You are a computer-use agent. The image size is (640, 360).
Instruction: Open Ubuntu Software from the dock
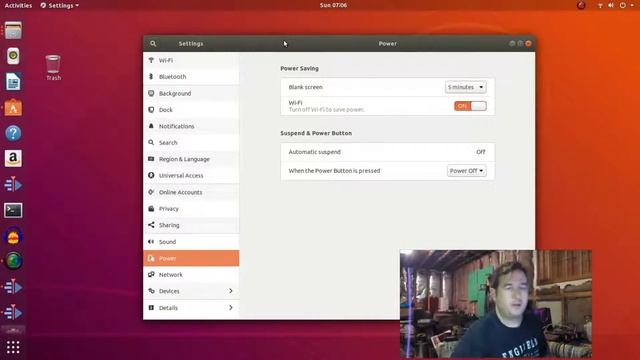coord(13,107)
